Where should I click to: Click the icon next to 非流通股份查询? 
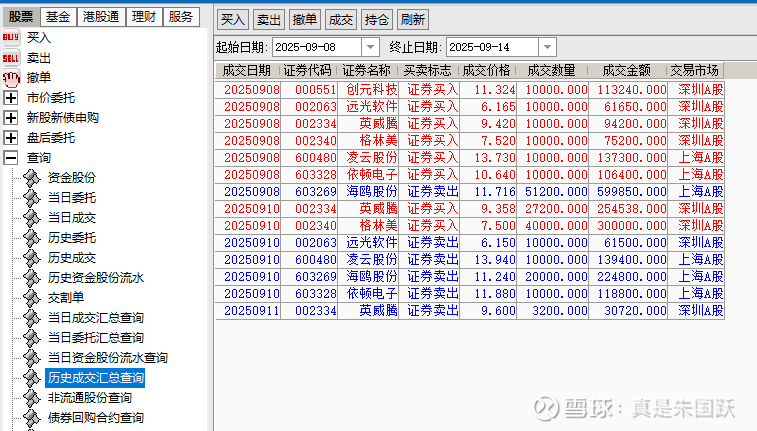(32, 398)
